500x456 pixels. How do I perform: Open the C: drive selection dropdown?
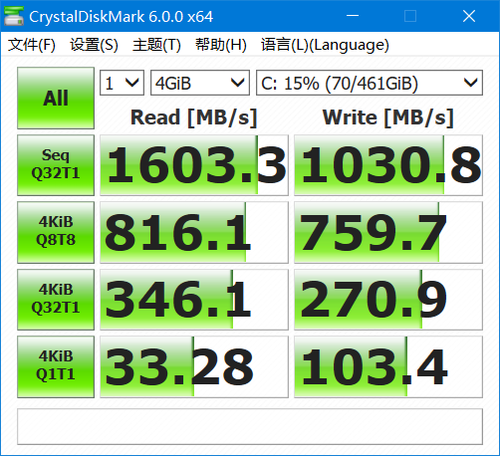pyautogui.click(x=369, y=83)
